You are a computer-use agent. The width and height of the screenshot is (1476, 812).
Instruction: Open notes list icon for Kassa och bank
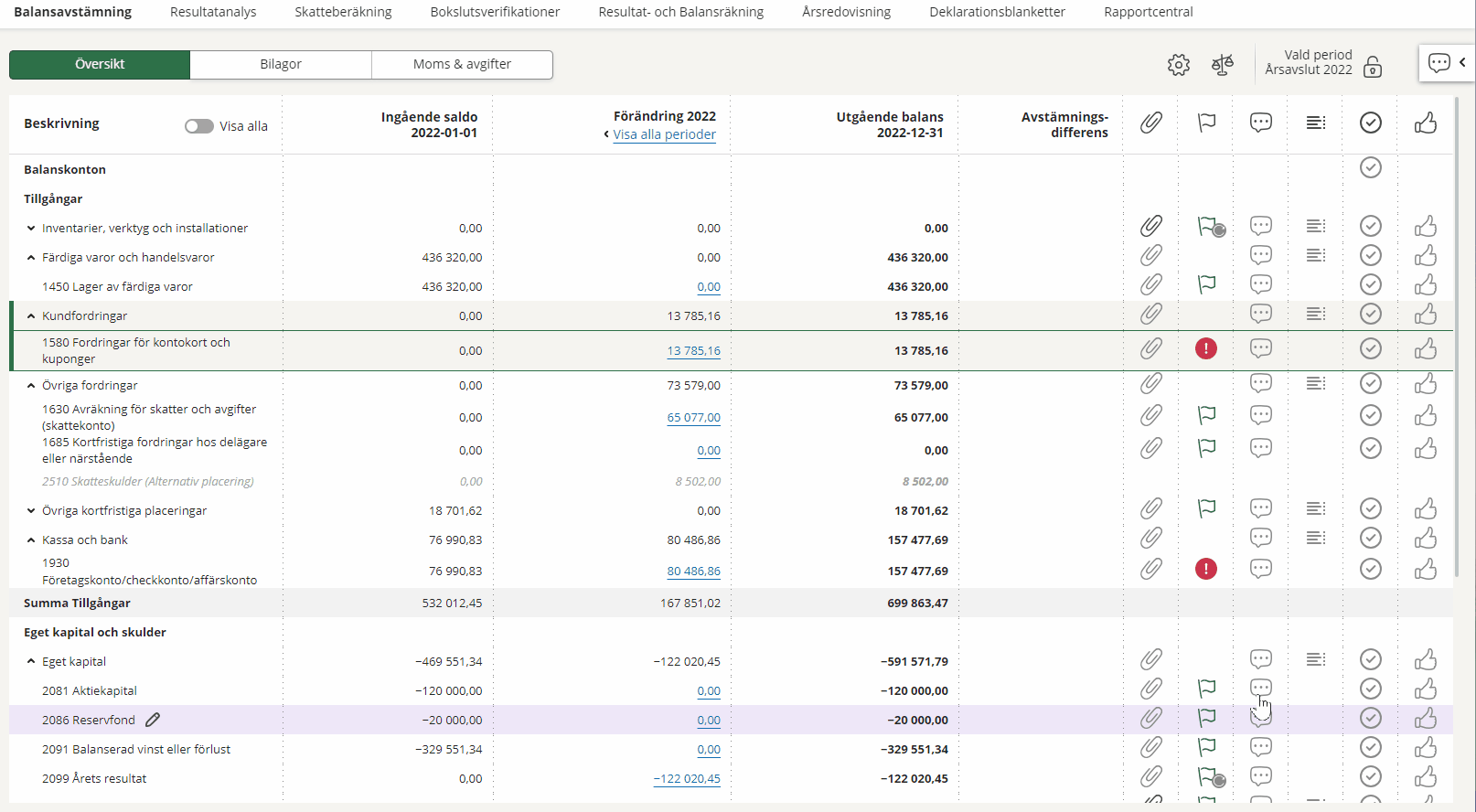[1316, 538]
